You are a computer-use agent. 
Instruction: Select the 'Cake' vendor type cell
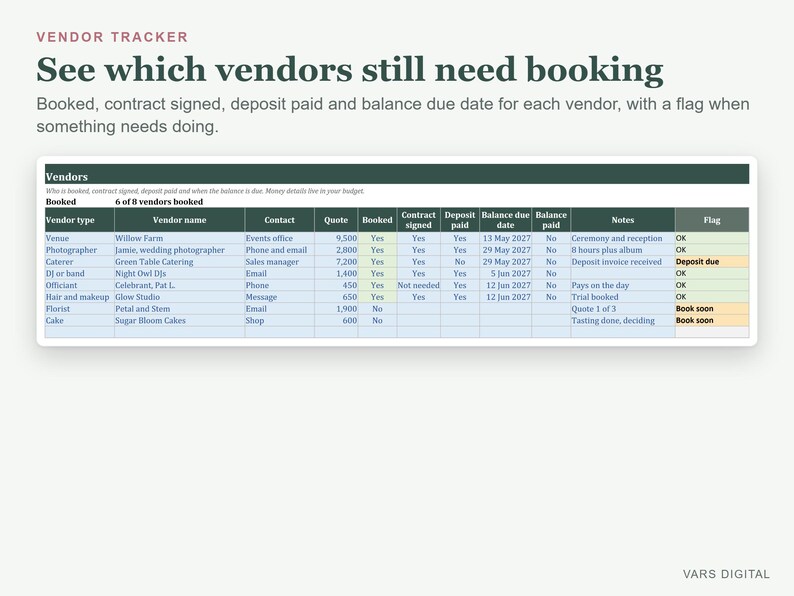[80, 321]
